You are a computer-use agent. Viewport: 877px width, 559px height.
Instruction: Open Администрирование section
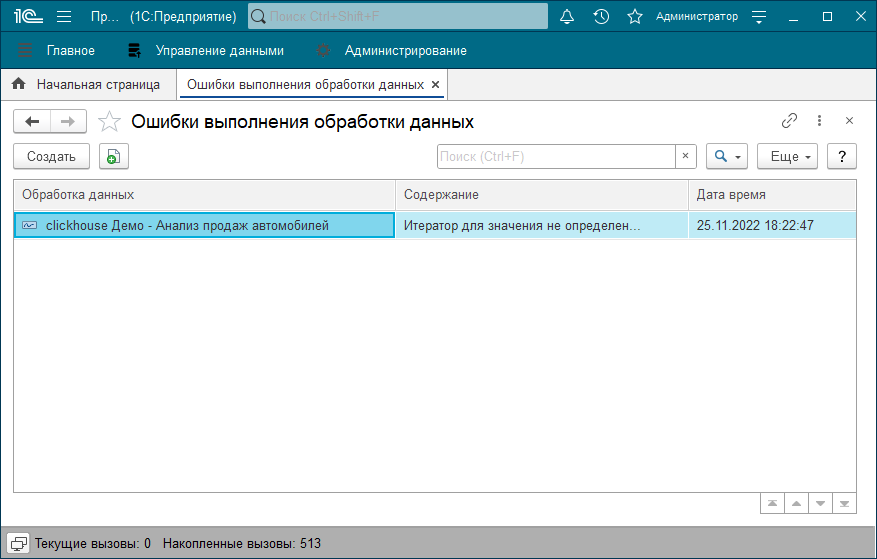[406, 50]
